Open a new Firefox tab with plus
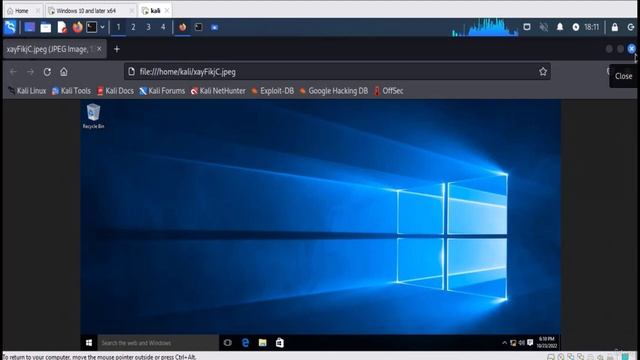 point(117,49)
